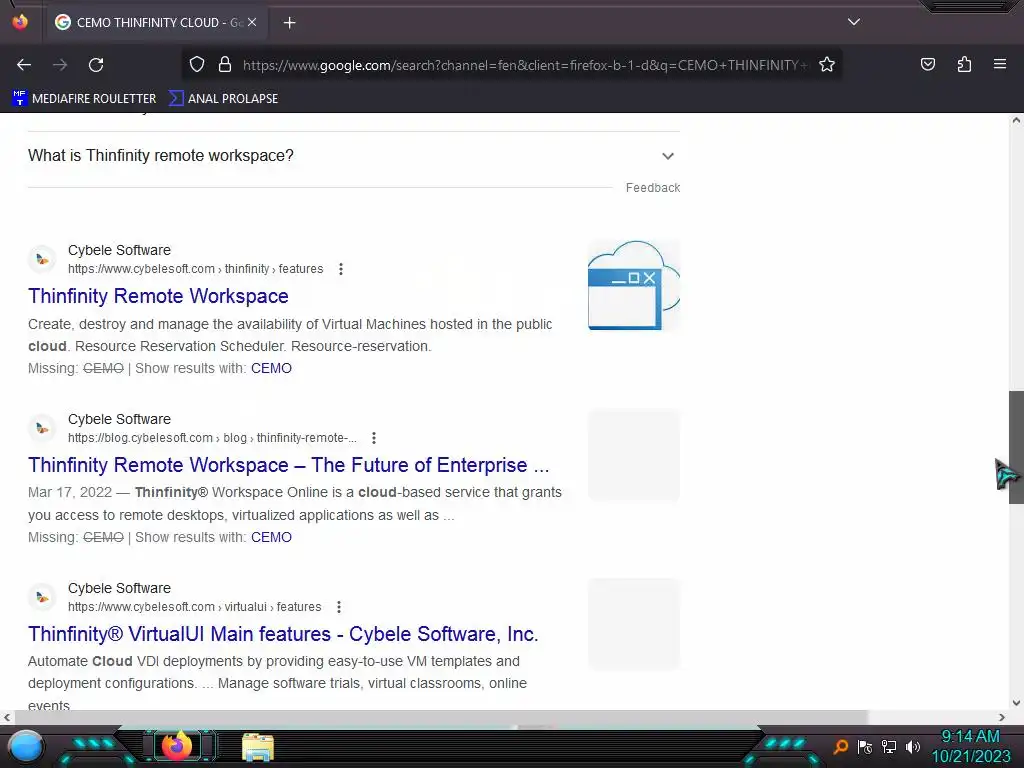Open more options for blog.cybelesoft result
Image resolution: width=1024 pixels, height=768 pixels.
(x=374, y=438)
